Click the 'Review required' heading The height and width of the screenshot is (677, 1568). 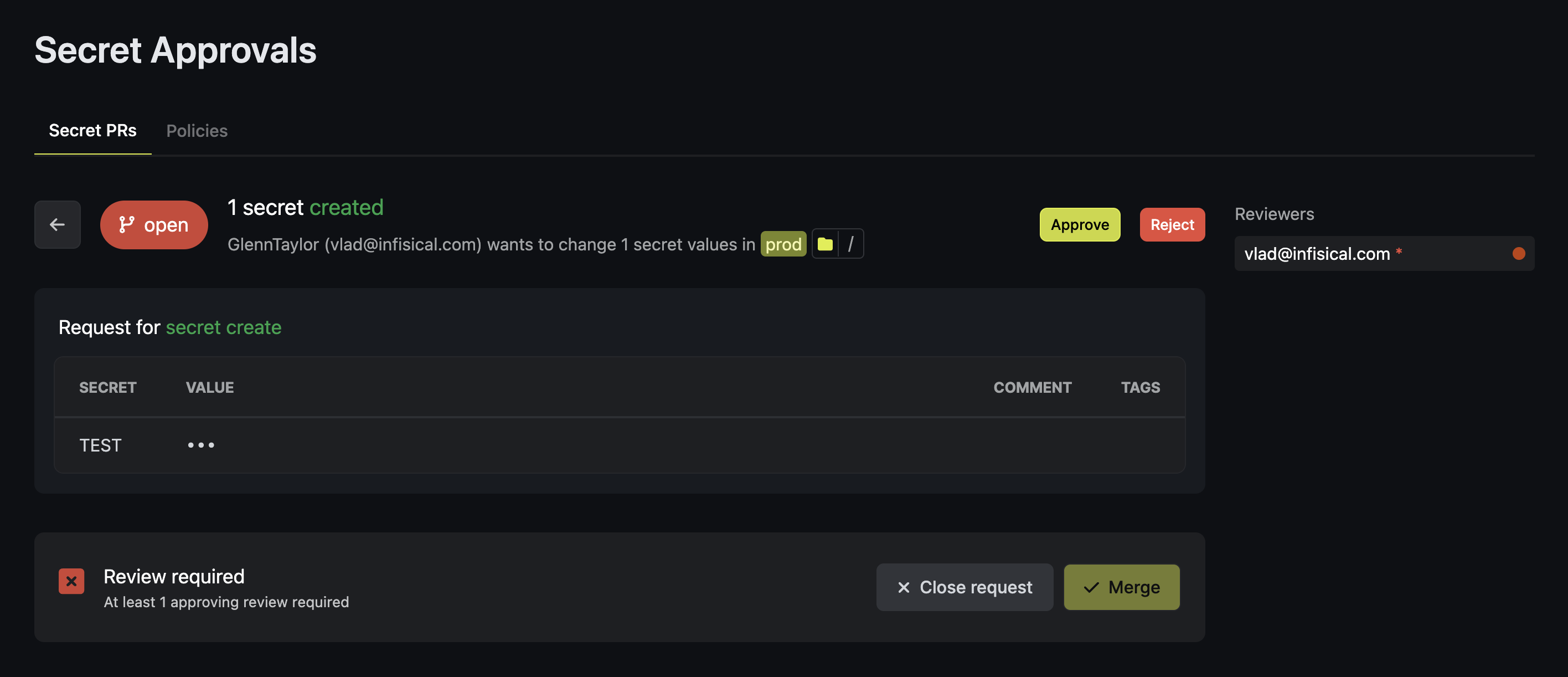[174, 576]
